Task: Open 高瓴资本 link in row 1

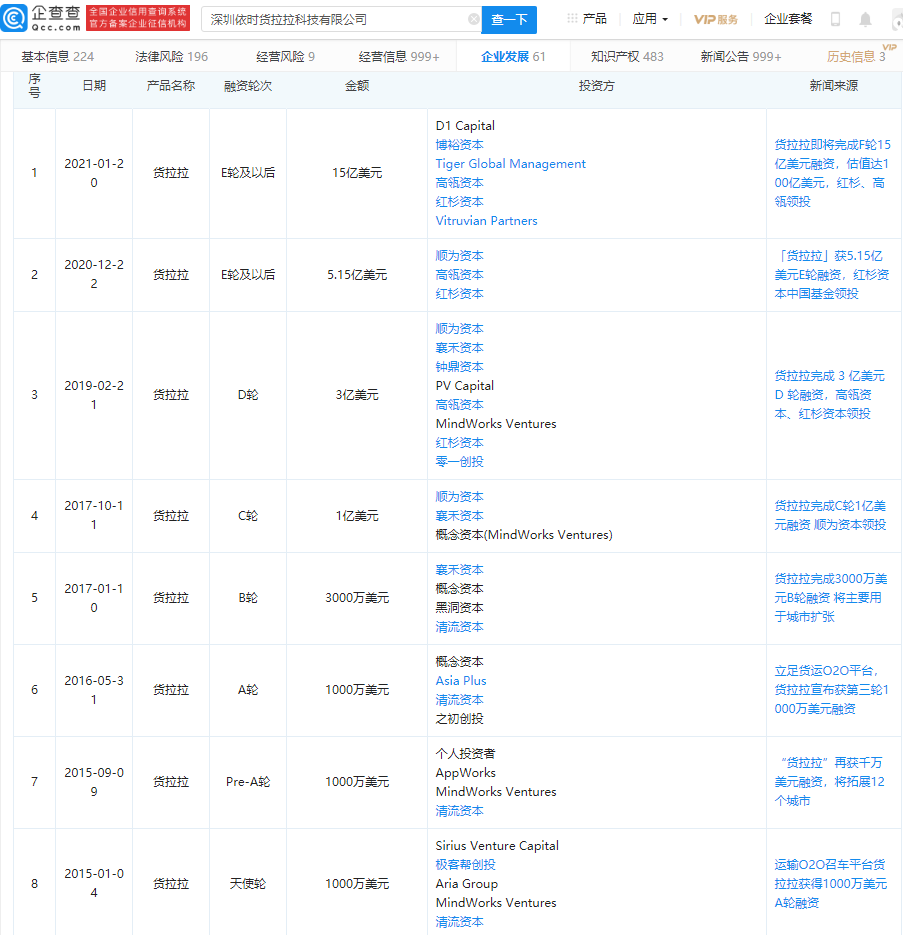Action: pos(459,183)
